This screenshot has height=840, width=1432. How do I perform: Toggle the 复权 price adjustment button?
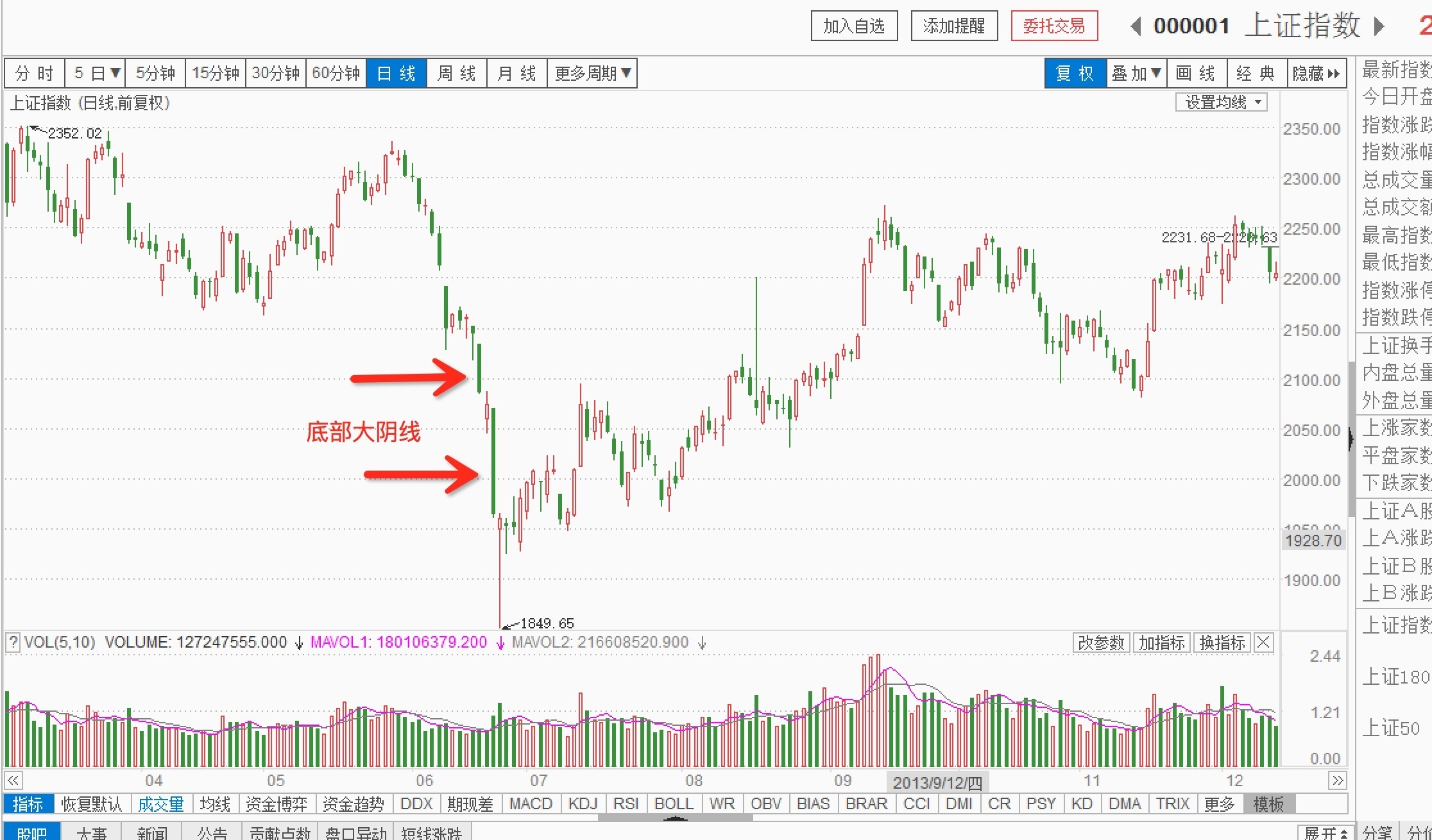tap(1075, 73)
